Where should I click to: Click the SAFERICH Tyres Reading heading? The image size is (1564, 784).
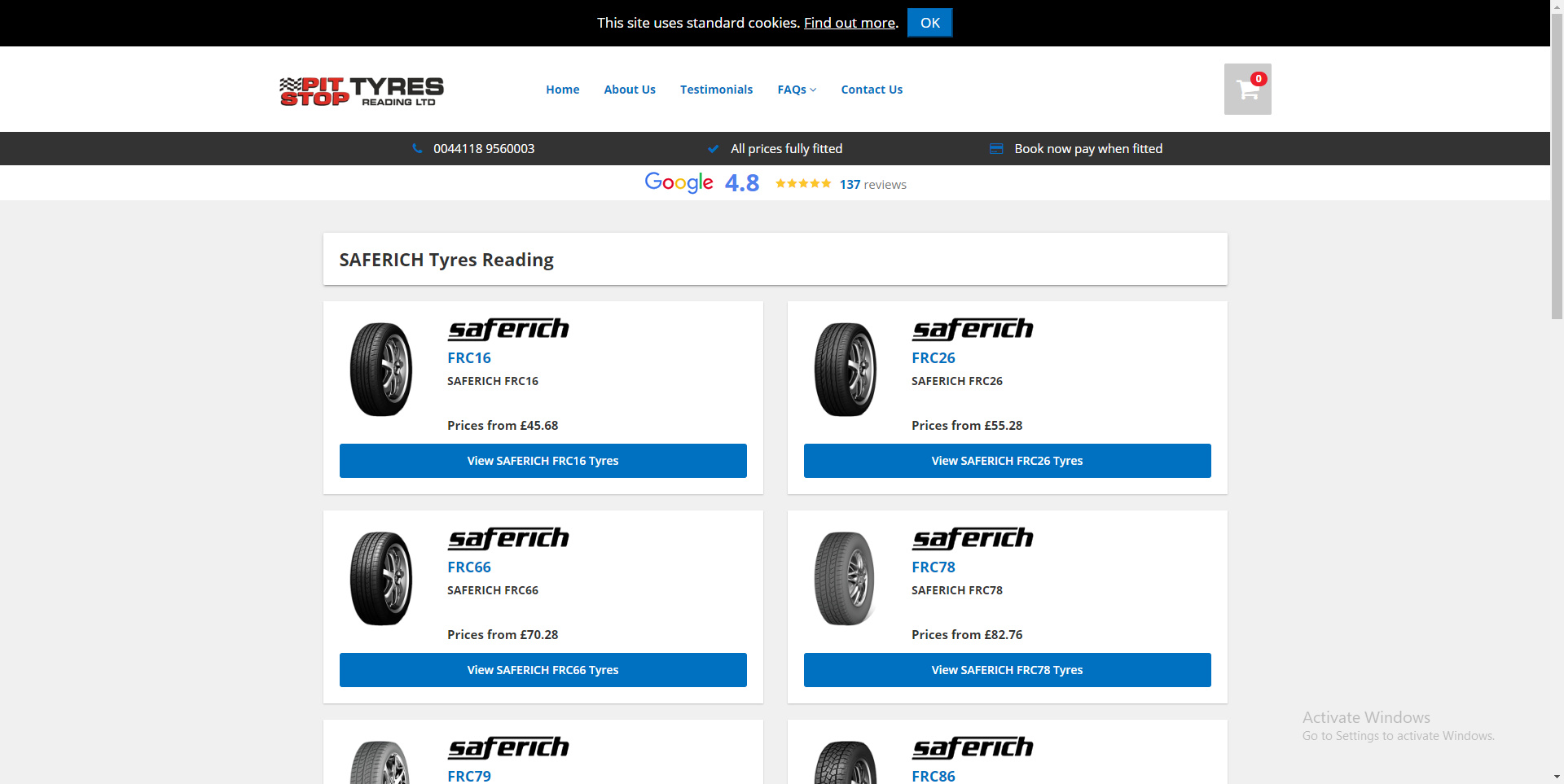pyautogui.click(x=446, y=260)
